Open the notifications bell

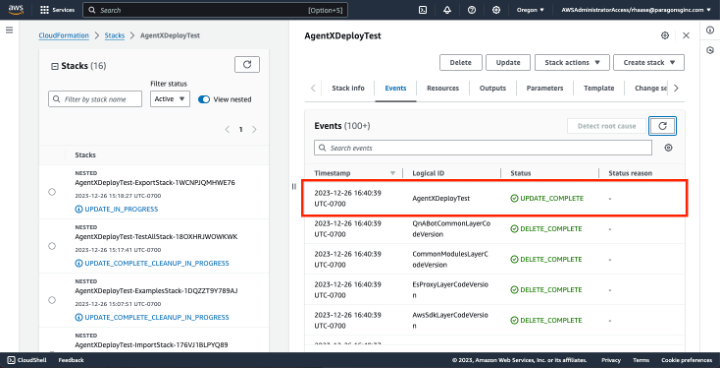click(447, 10)
